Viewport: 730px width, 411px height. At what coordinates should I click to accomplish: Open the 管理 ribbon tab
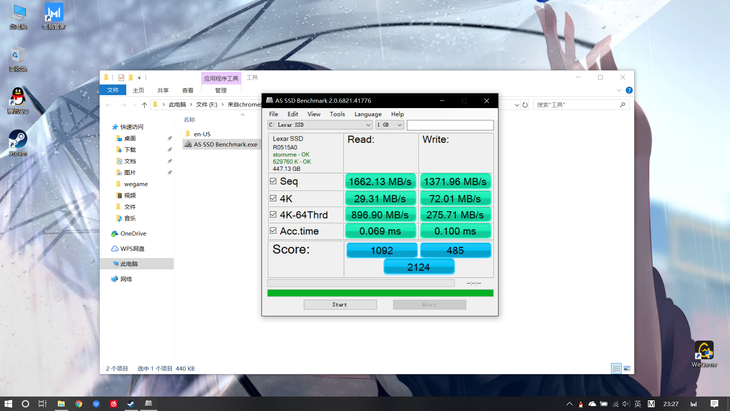click(x=221, y=90)
